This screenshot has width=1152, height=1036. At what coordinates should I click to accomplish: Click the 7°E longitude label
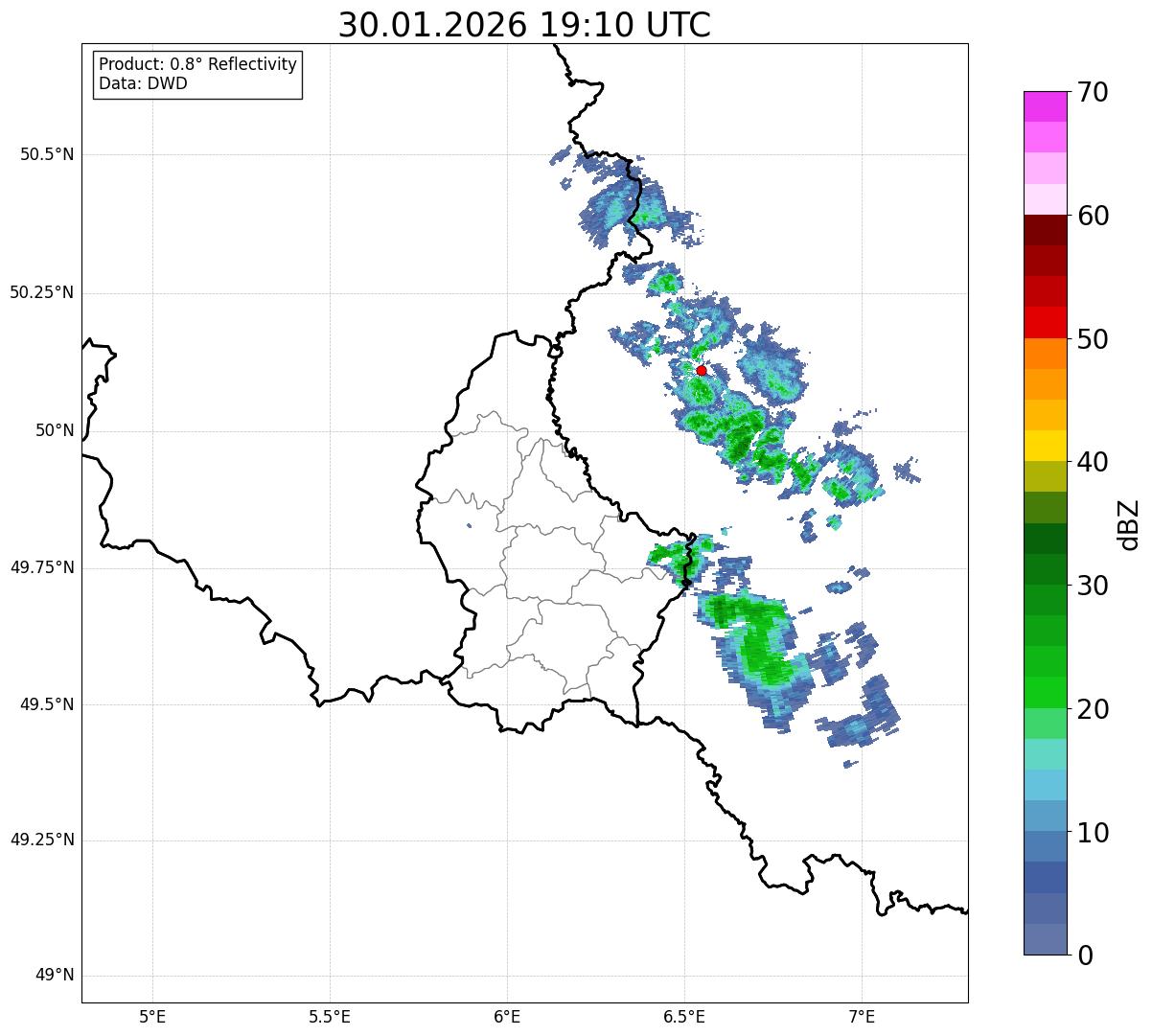coord(862,1017)
